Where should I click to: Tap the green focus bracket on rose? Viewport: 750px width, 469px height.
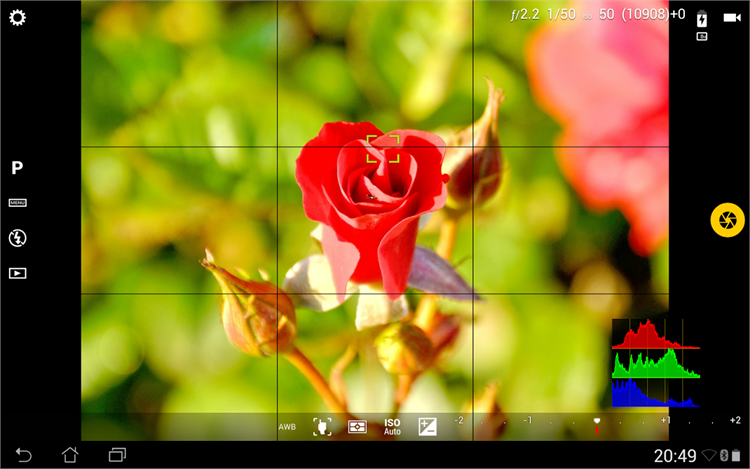pyautogui.click(x=383, y=149)
